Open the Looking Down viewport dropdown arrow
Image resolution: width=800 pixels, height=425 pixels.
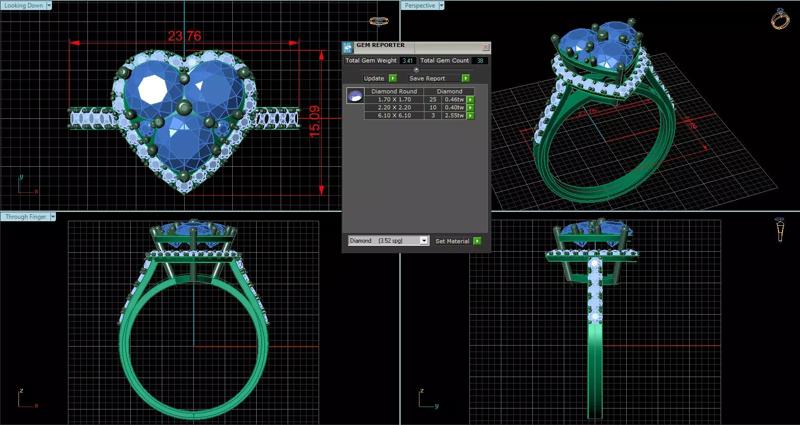click(48, 5)
